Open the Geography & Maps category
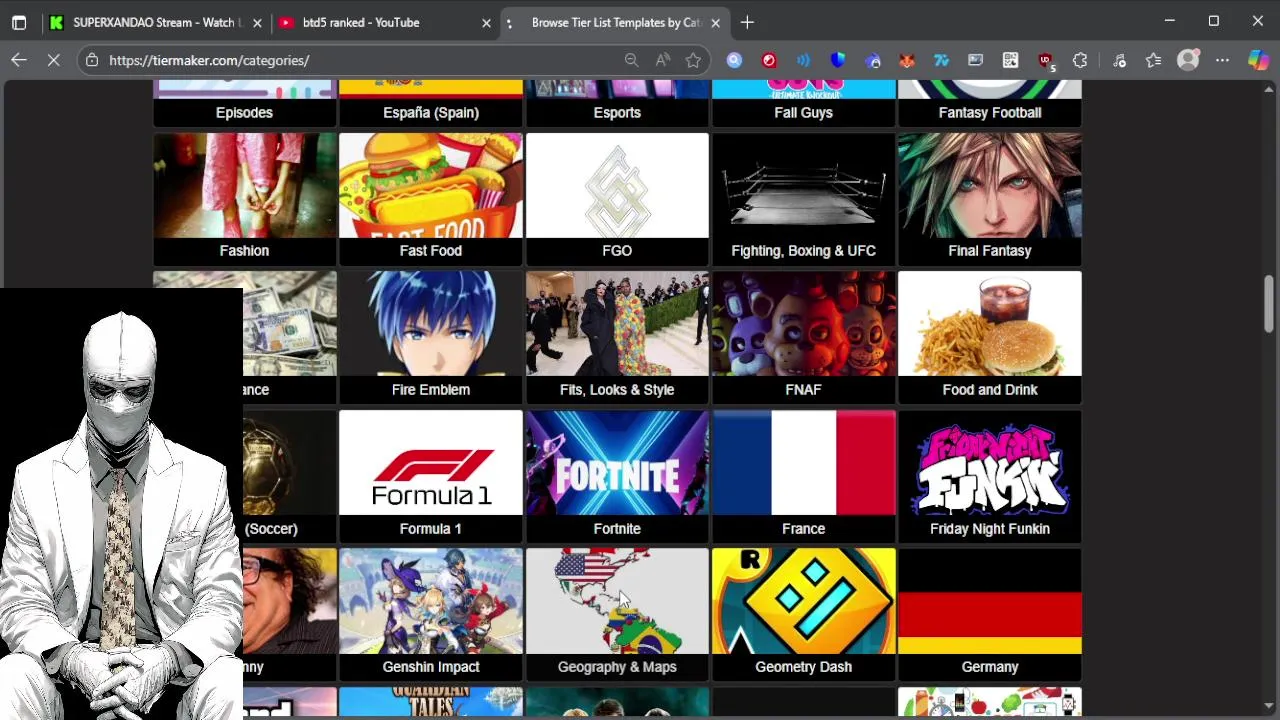This screenshot has width=1280, height=720. [617, 614]
